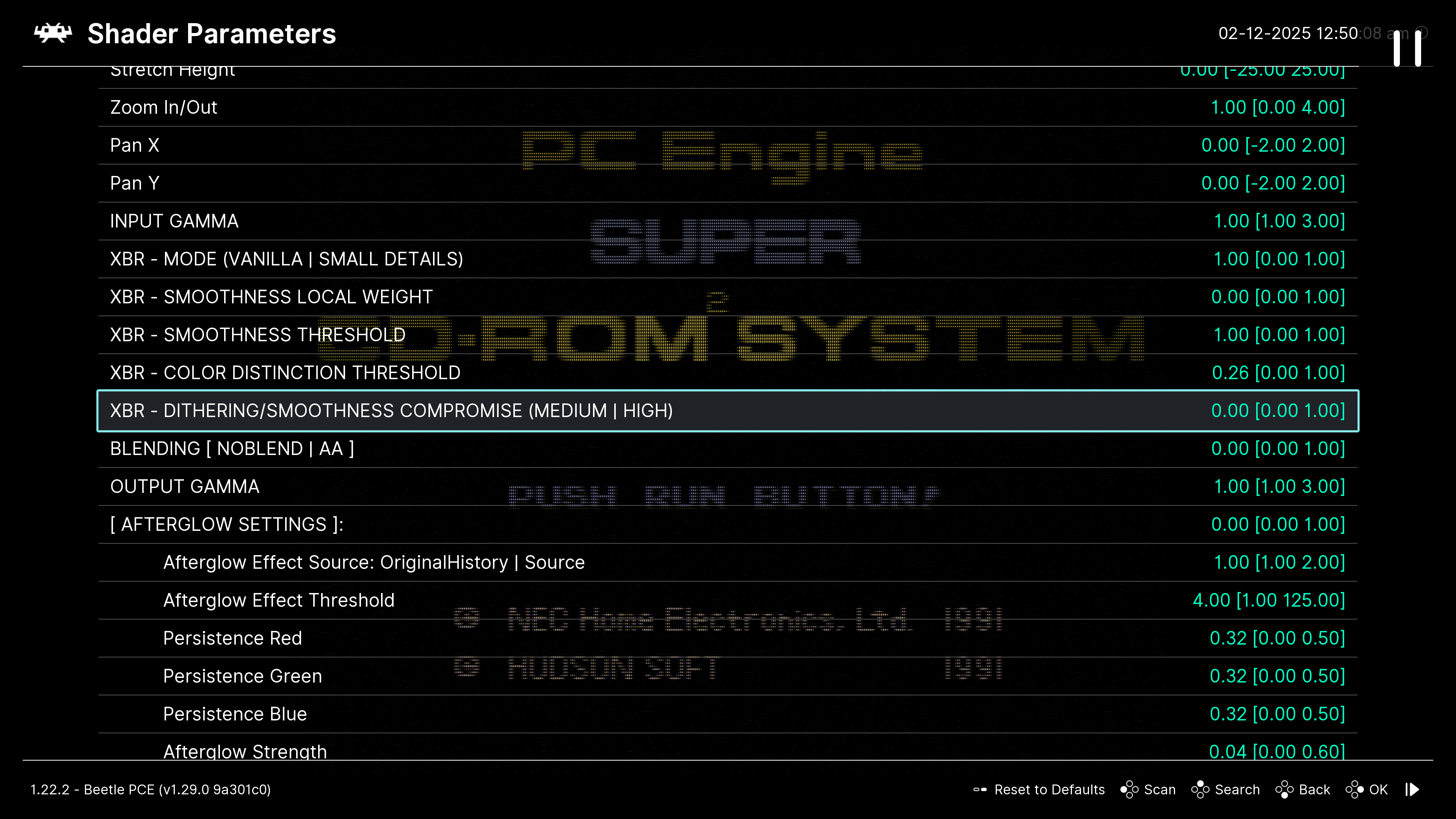Click the OK gamepad button icon
1456x819 pixels.
pyautogui.click(x=1354, y=789)
